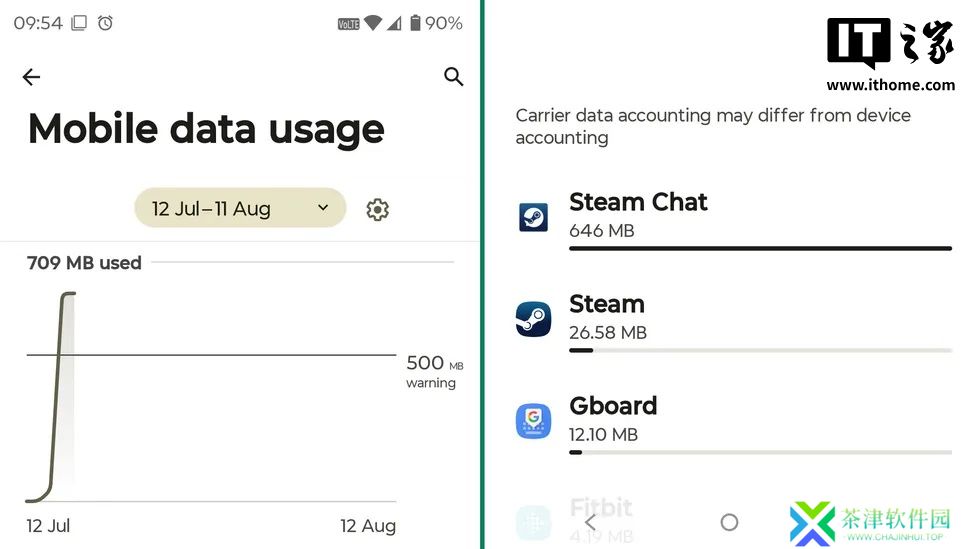Open data usage settings gear

[x=377, y=209]
